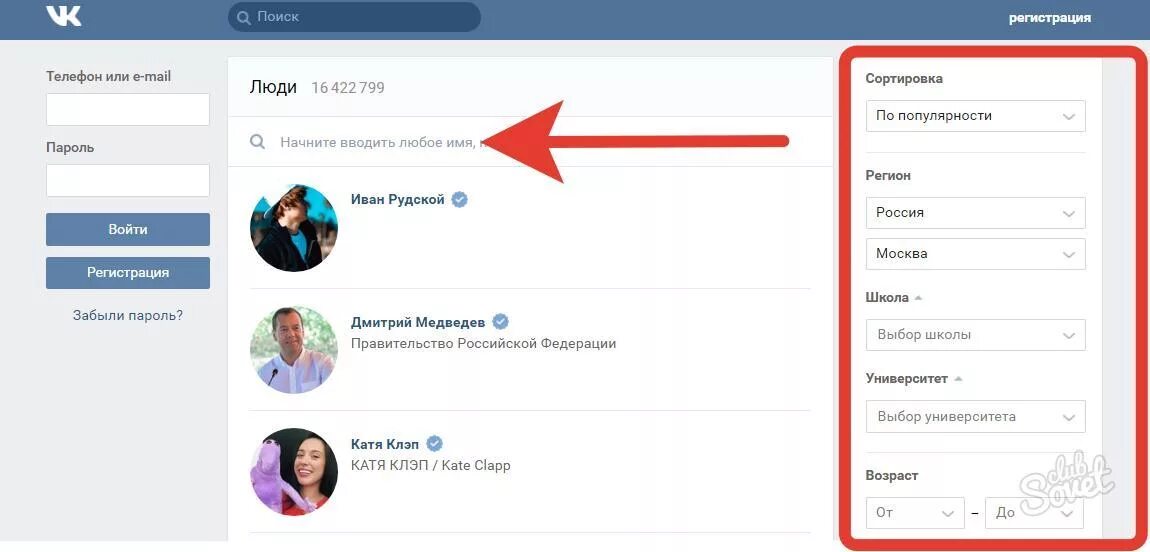Image resolution: width=1150 pixels, height=552 pixels.
Task: Select the magnifier icon in people search
Action: pos(257,141)
